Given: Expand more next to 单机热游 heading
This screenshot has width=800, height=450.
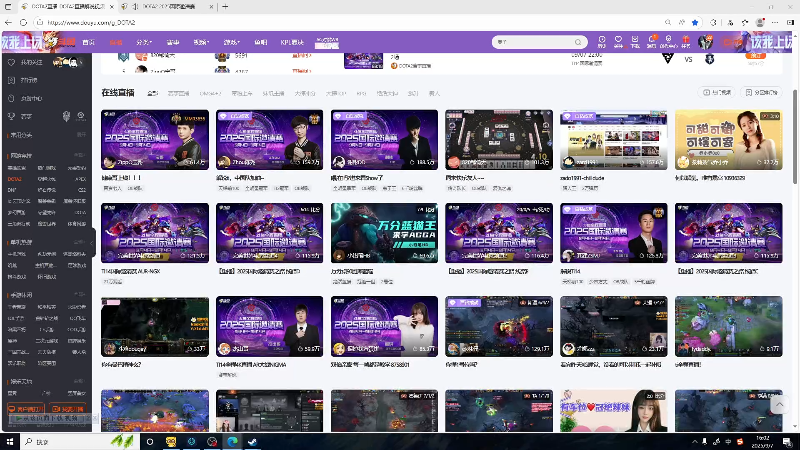Looking at the screenshot, I should click(80, 242).
